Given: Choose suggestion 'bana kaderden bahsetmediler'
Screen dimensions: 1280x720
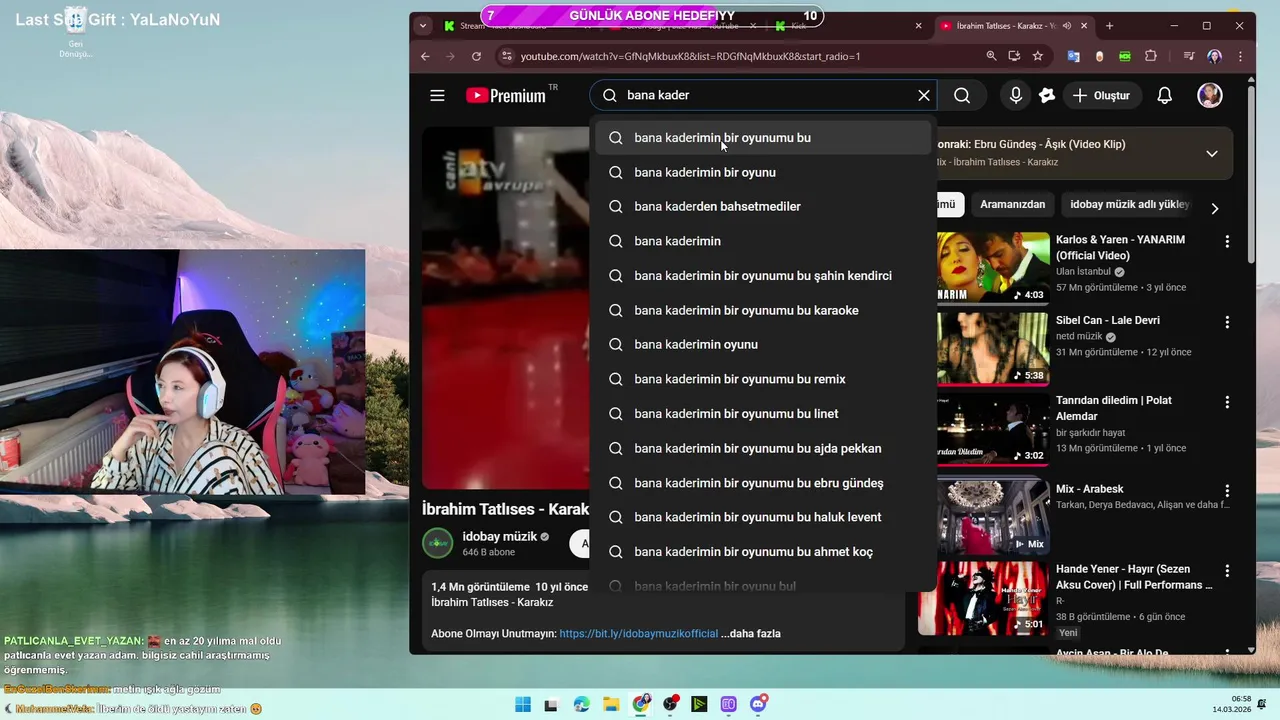Looking at the screenshot, I should [763, 206].
